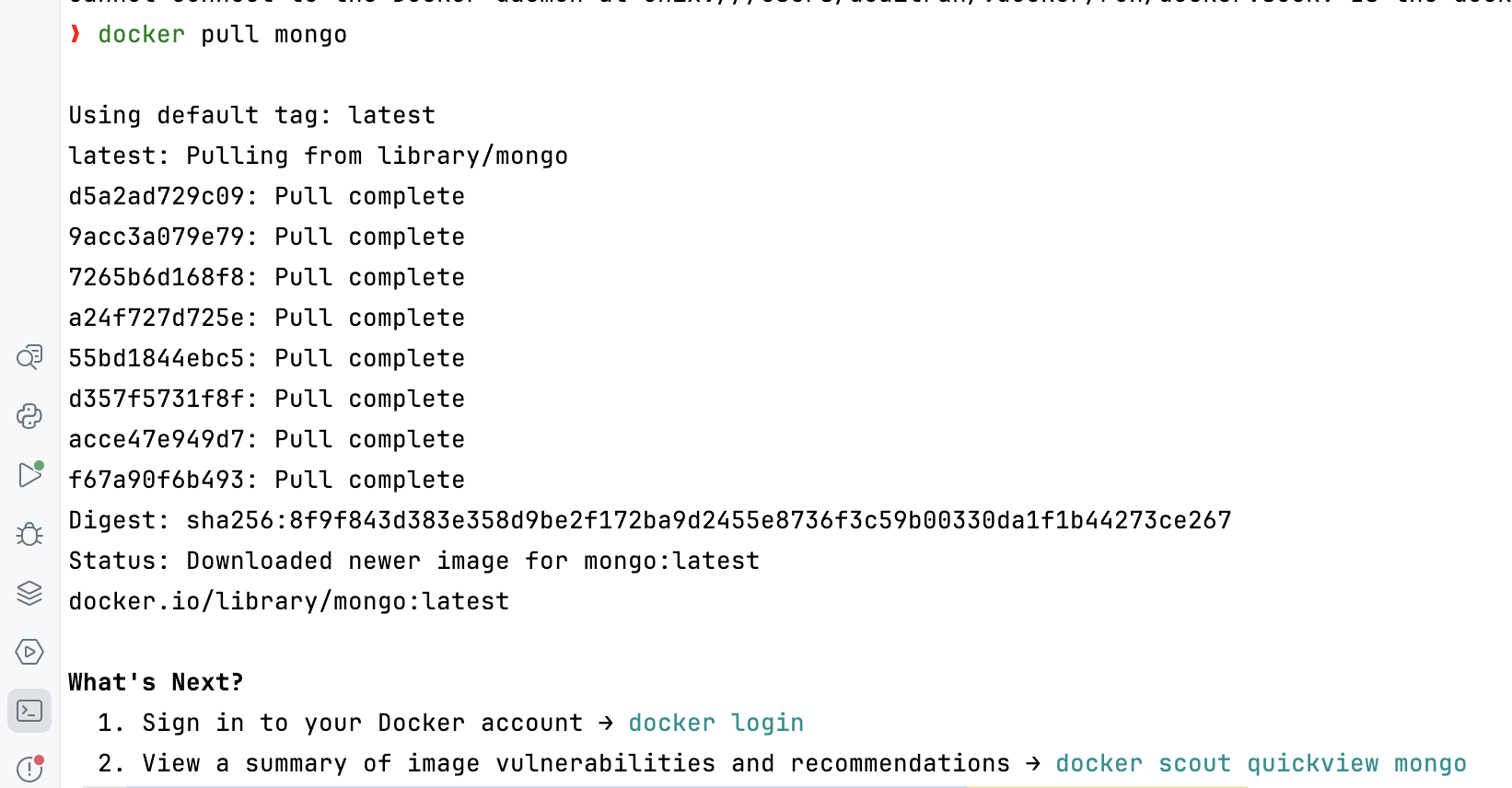Toggle the Terminal tool window
This screenshot has width=1512, height=788.
pyautogui.click(x=29, y=711)
